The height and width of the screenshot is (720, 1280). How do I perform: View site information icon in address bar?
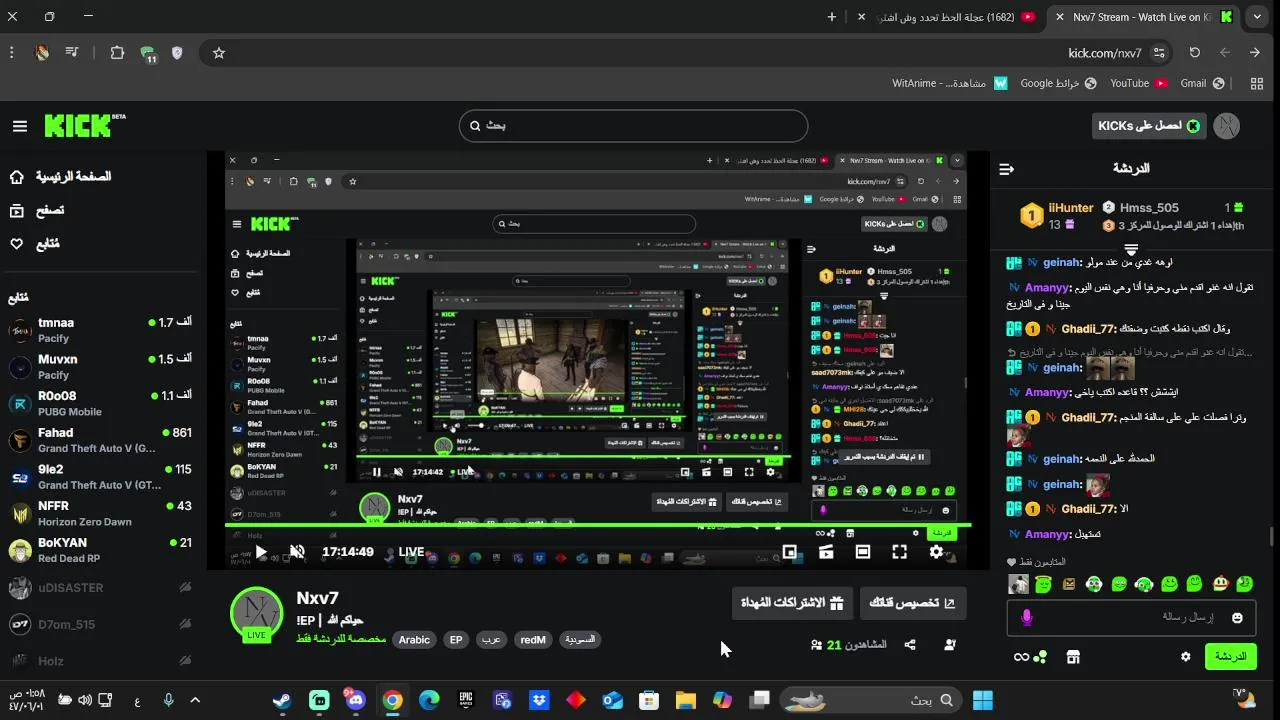point(1159,53)
